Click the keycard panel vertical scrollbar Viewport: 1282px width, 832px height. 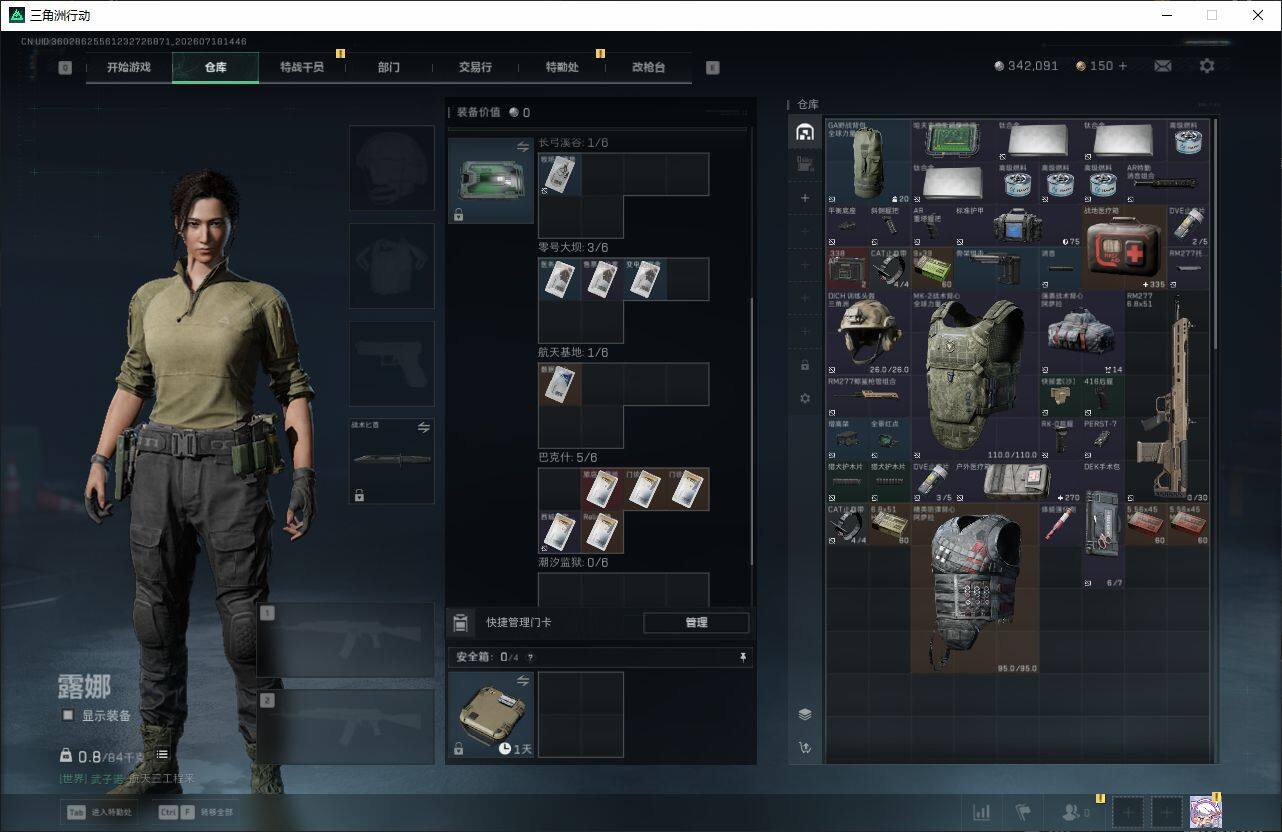coord(751,430)
